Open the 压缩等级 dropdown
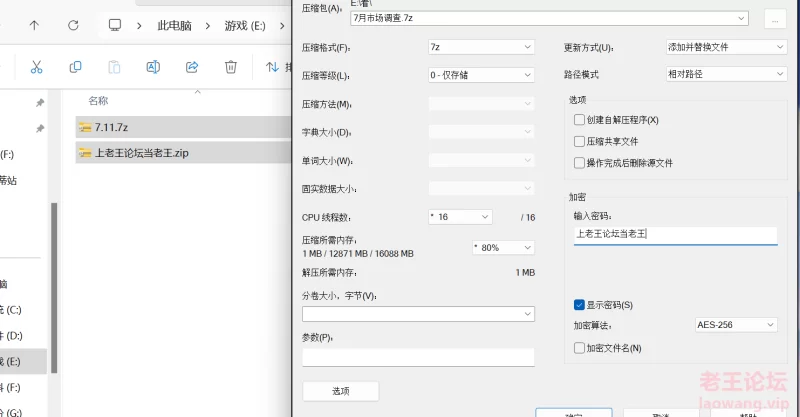The image size is (800, 417). (x=481, y=75)
